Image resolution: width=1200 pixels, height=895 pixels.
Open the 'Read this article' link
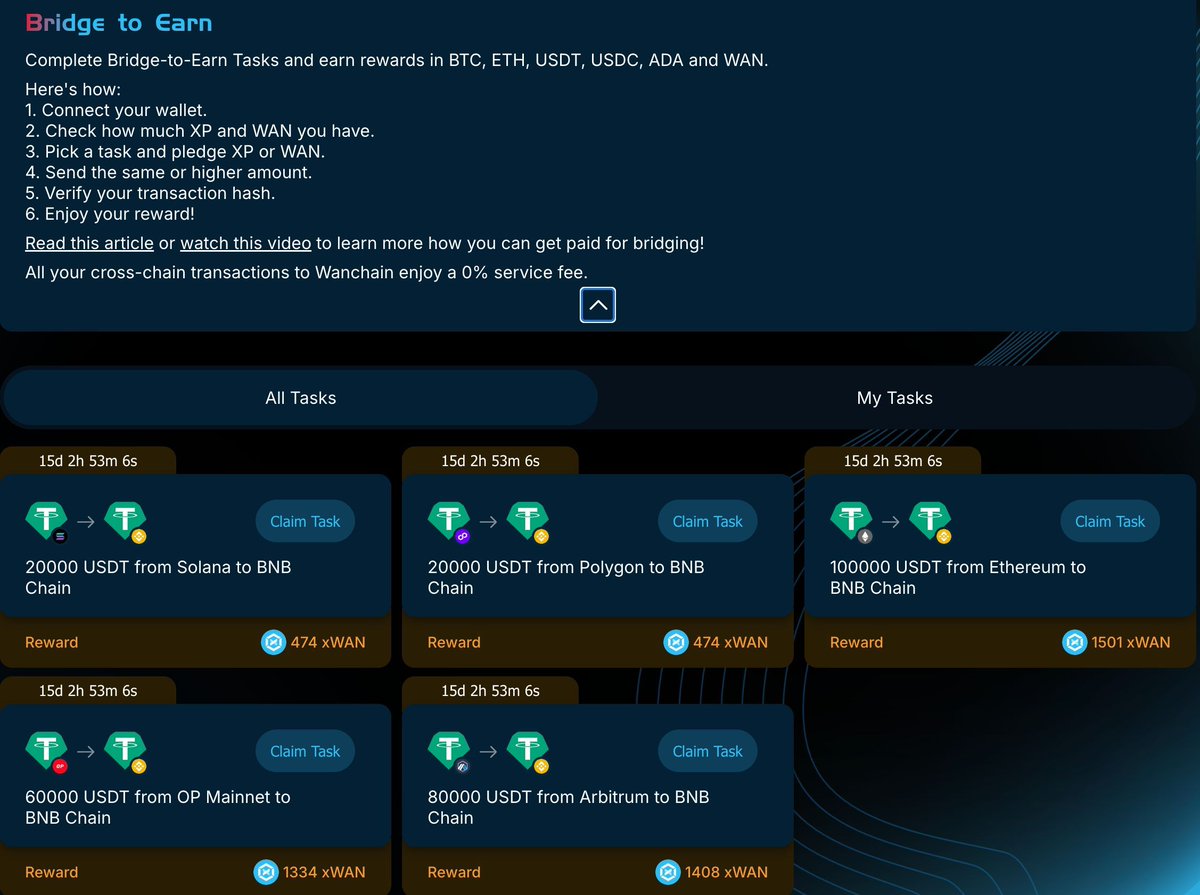point(89,243)
